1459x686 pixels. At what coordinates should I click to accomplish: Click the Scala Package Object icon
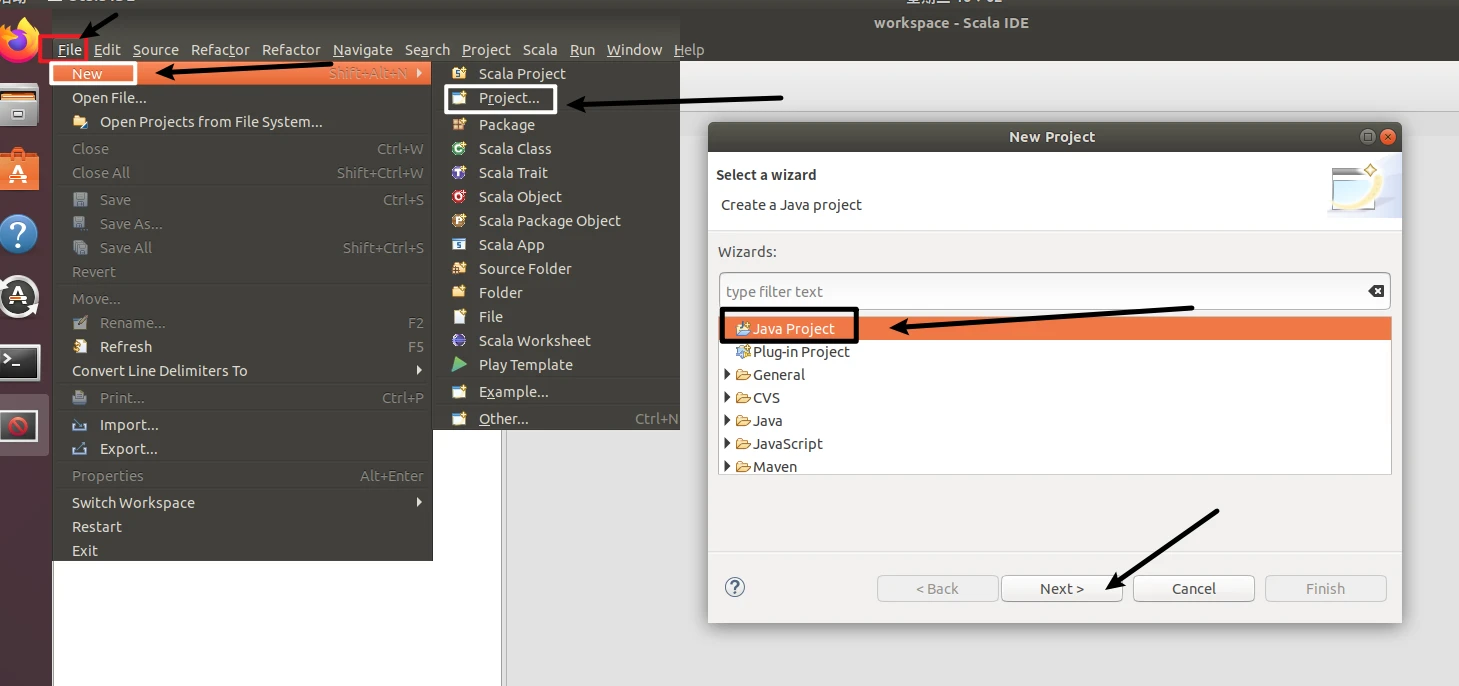point(459,221)
